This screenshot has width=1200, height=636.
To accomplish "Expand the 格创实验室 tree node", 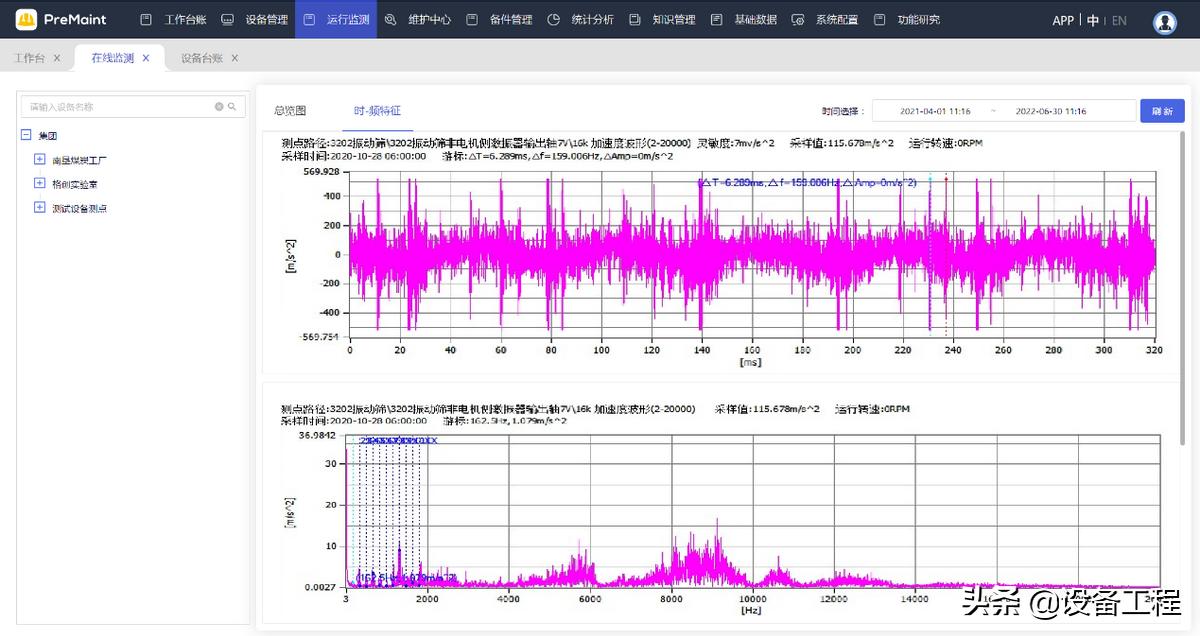I will coord(40,184).
